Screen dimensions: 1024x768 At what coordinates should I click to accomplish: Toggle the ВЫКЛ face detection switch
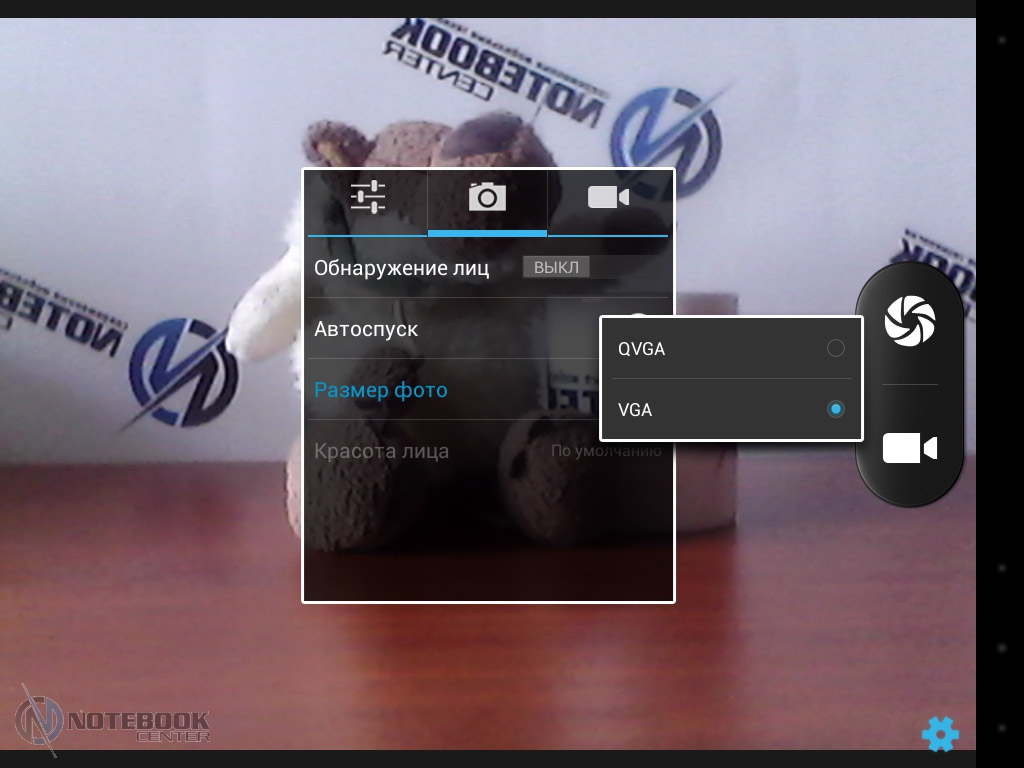(557, 267)
